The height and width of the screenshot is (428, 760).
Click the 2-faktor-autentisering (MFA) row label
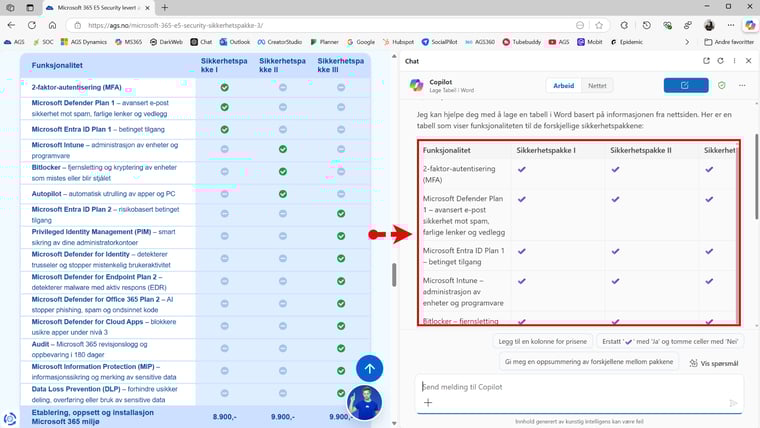point(76,87)
